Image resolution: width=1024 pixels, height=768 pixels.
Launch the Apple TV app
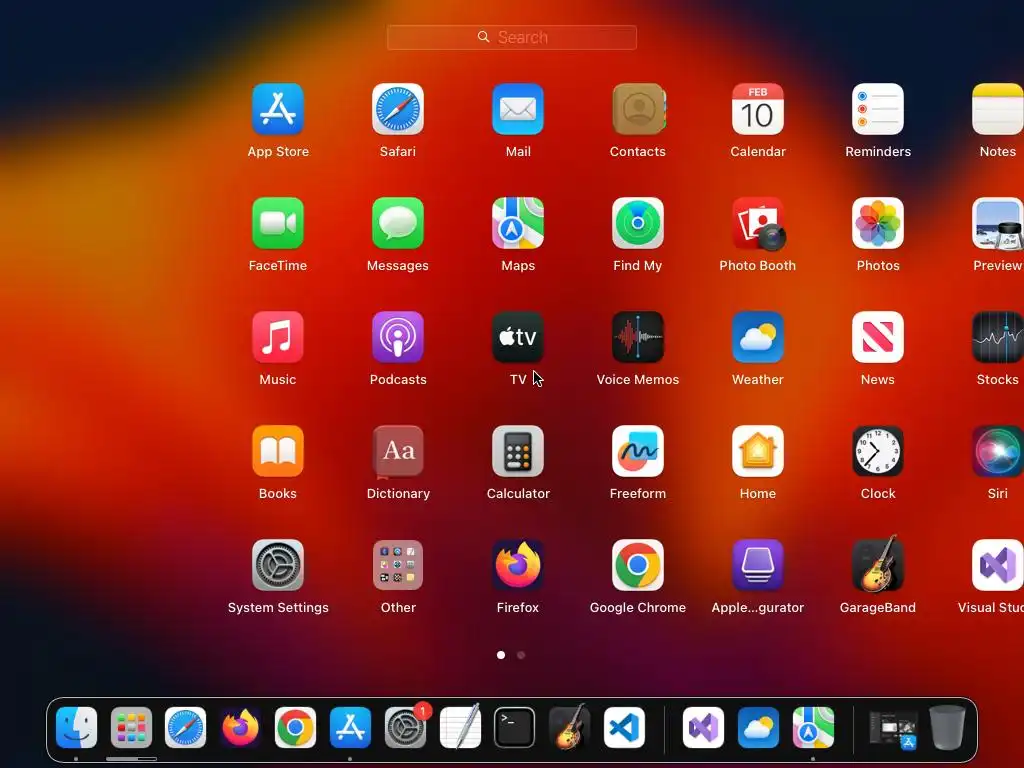(518, 337)
